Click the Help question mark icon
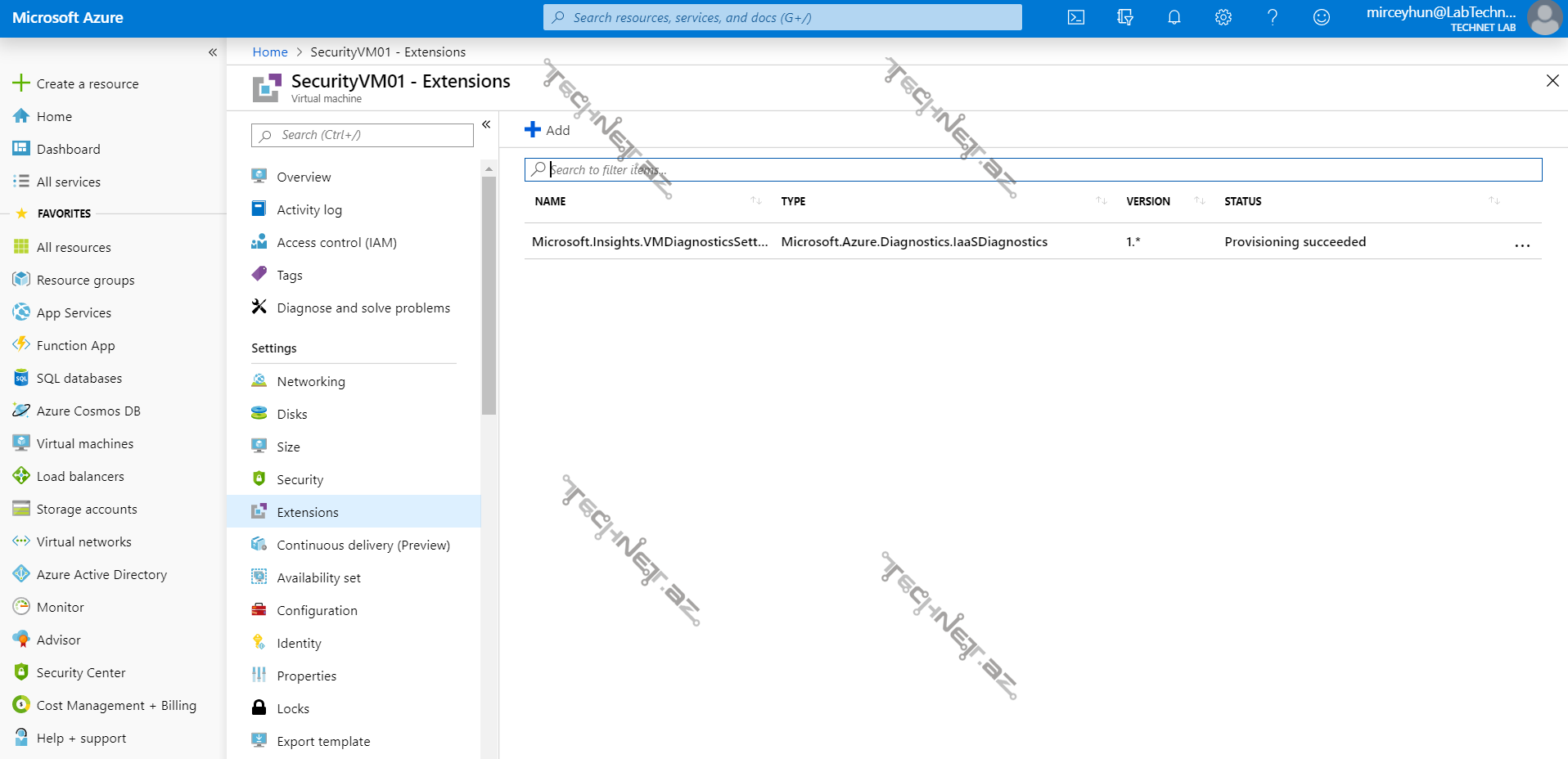1568x759 pixels. tap(1272, 17)
